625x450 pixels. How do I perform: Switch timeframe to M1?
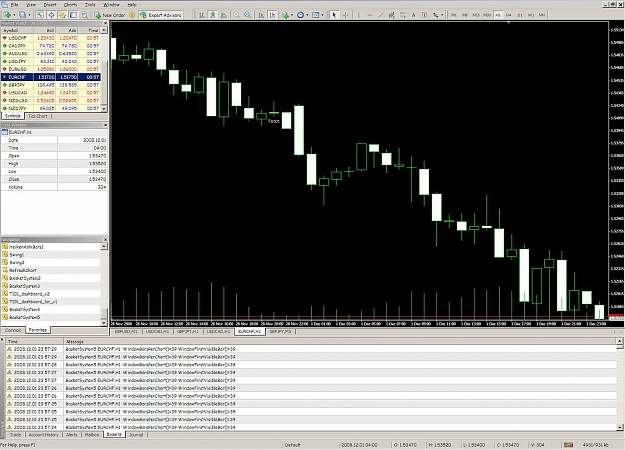(454, 15)
